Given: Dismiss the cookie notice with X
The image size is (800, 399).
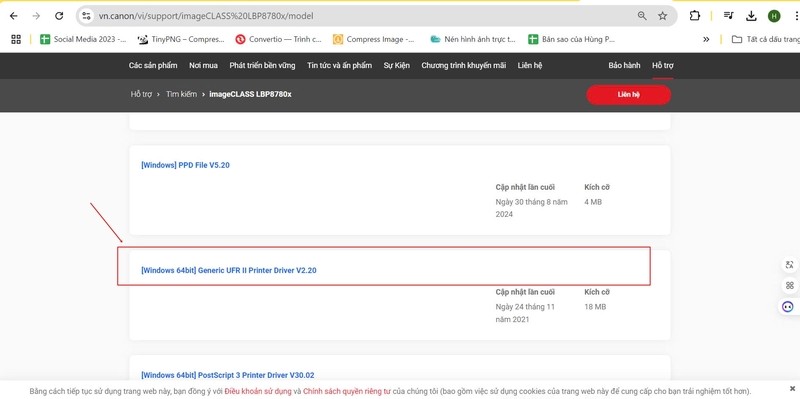Looking at the screenshot, I should point(792,389).
